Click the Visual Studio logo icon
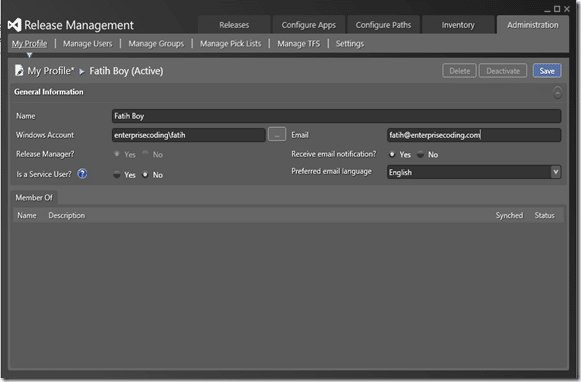This screenshot has height=382, width=581. (x=14, y=25)
